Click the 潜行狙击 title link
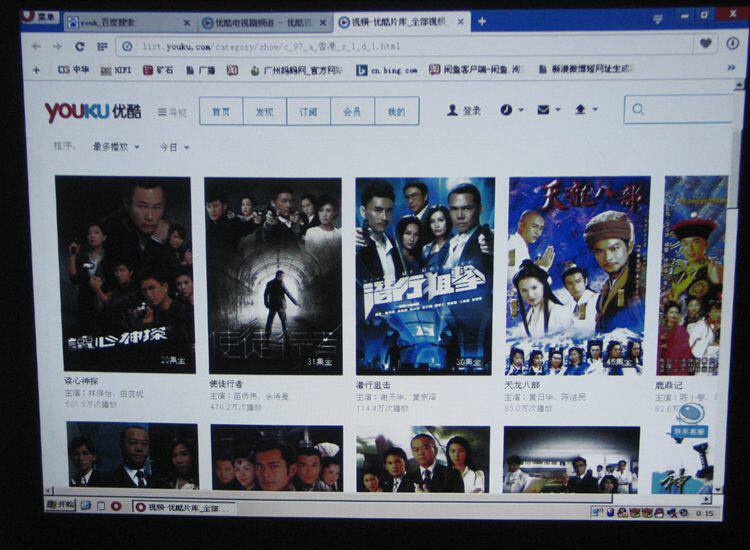750x550 pixels. [373, 385]
